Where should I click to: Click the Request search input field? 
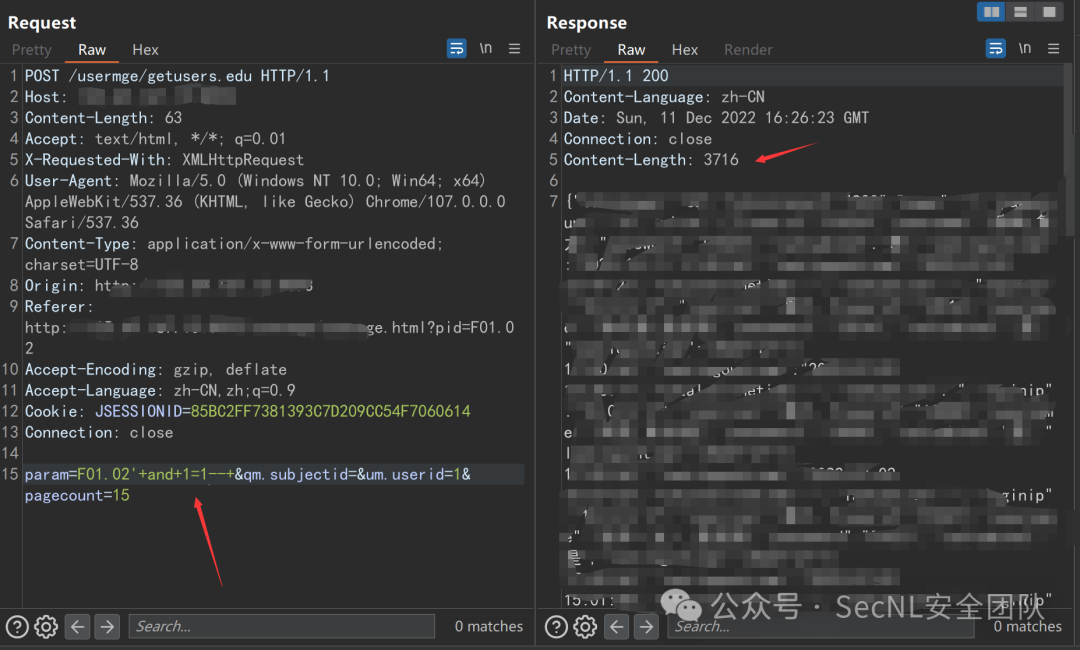[281, 627]
